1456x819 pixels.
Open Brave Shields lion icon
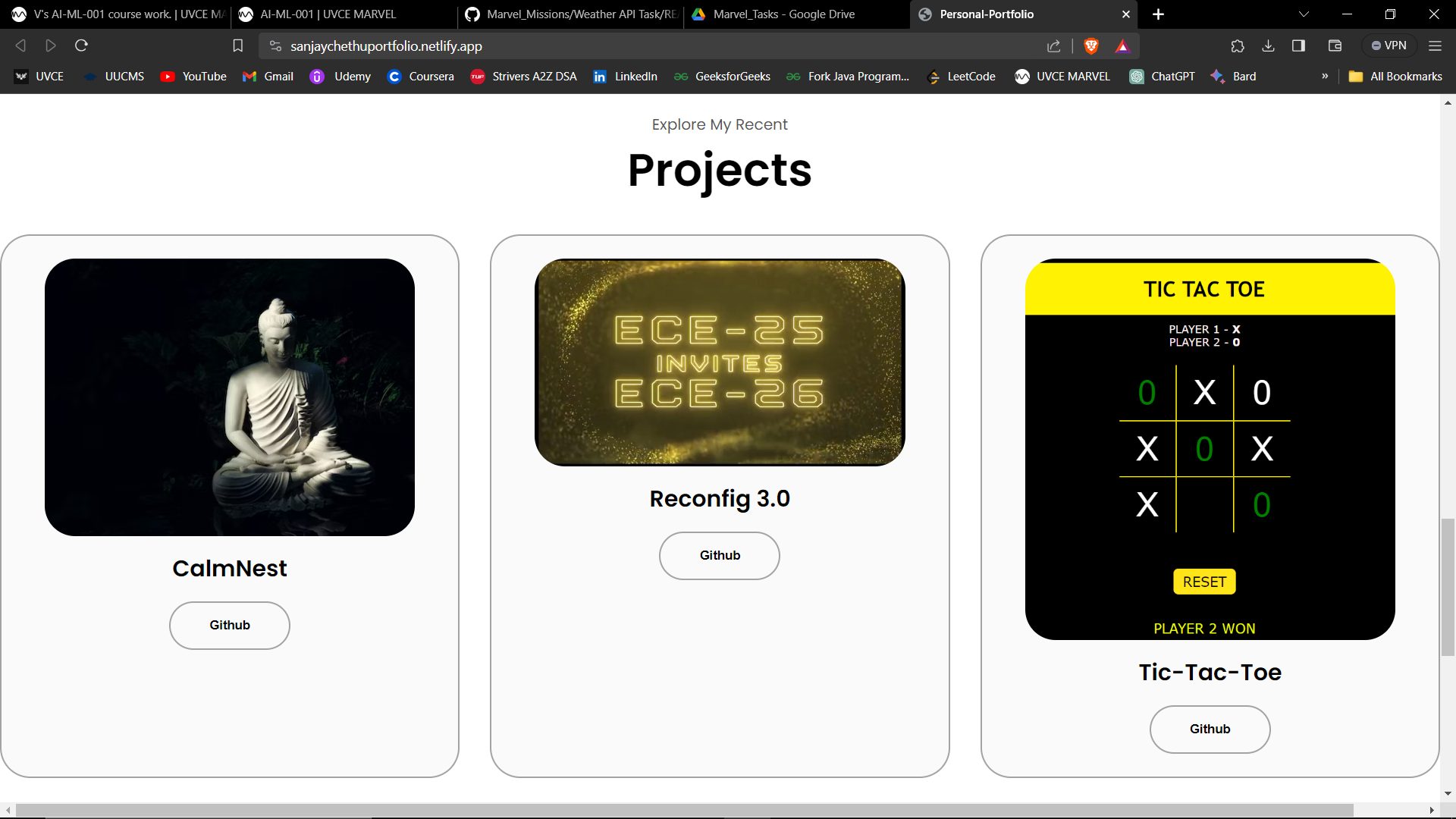tap(1091, 46)
